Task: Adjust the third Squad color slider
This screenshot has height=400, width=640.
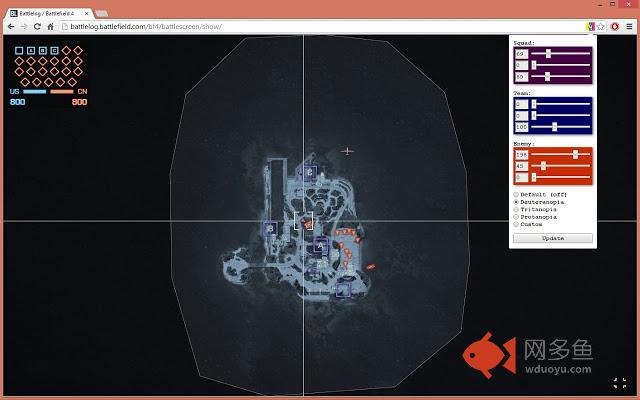Action: [560, 76]
